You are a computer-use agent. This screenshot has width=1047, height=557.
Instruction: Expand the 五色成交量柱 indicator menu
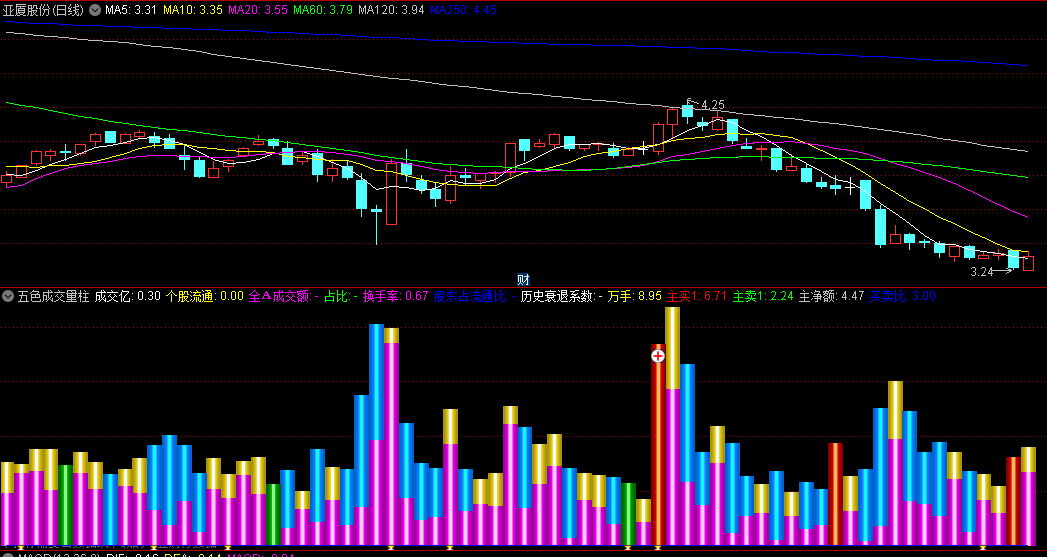pos(8,296)
